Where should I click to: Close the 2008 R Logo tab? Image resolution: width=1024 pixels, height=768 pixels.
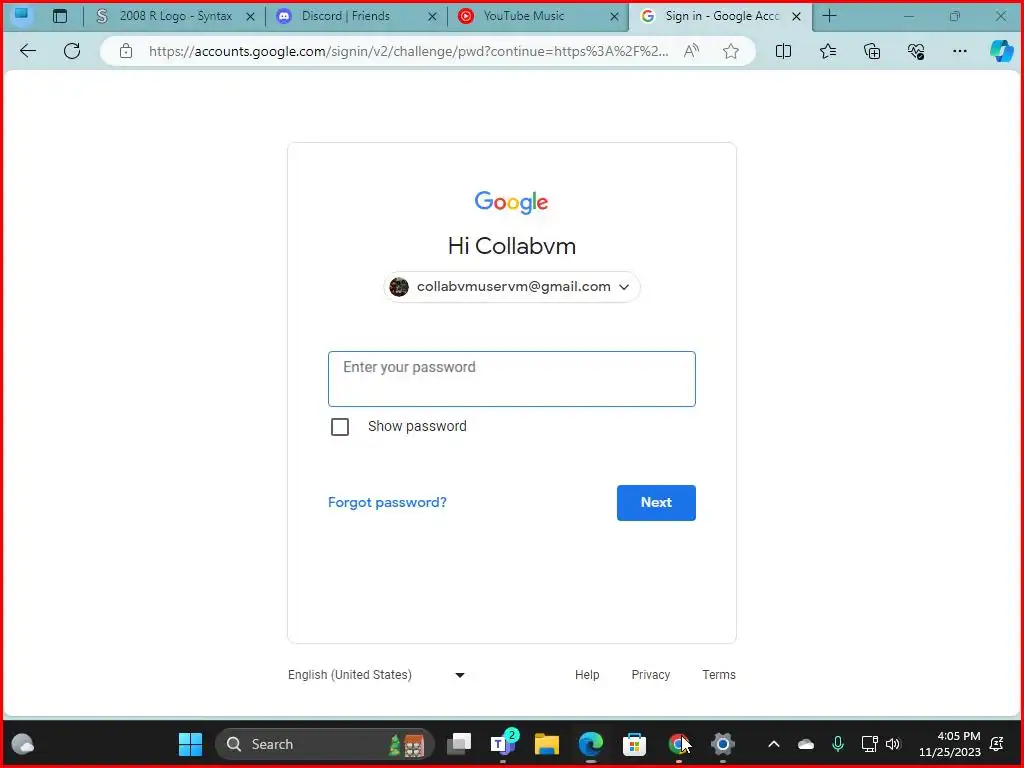point(250,16)
